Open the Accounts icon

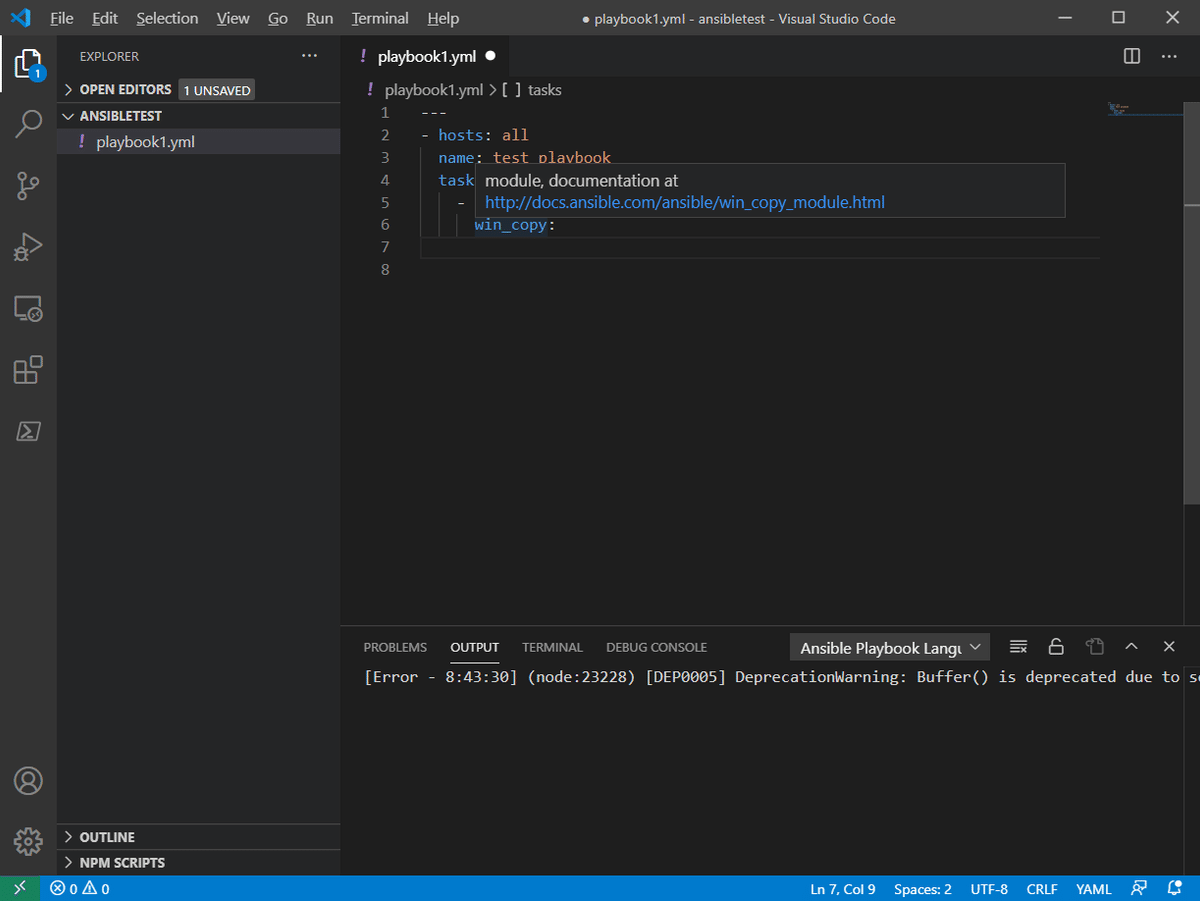click(x=28, y=780)
